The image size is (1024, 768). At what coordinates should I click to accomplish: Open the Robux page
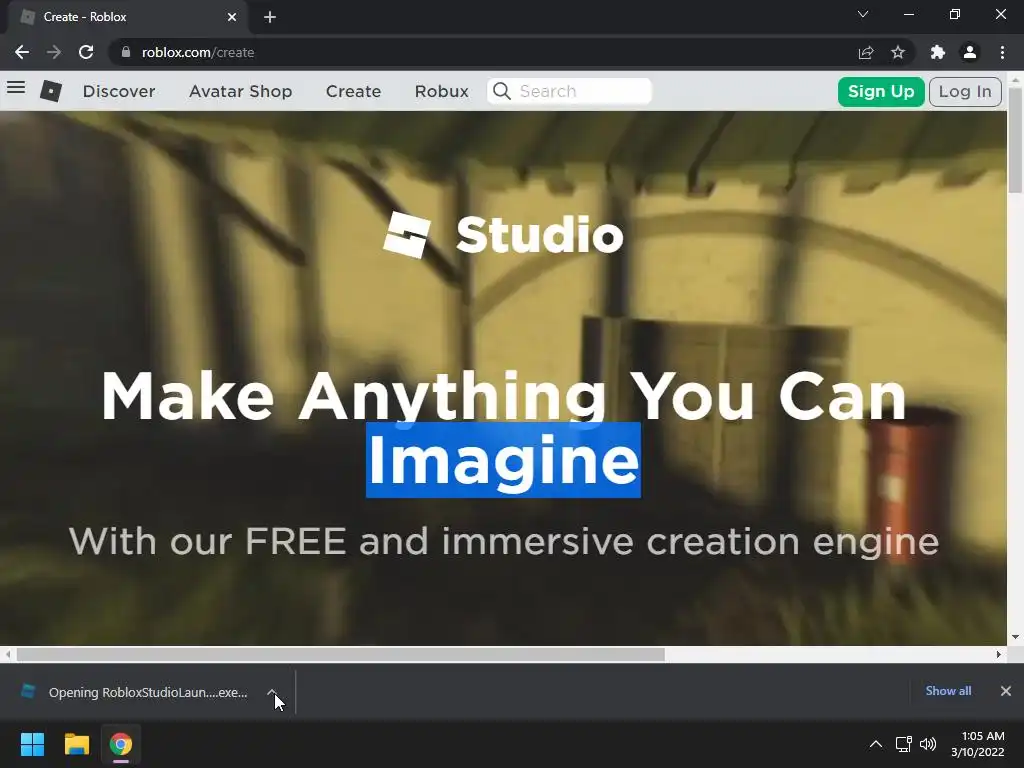[441, 91]
